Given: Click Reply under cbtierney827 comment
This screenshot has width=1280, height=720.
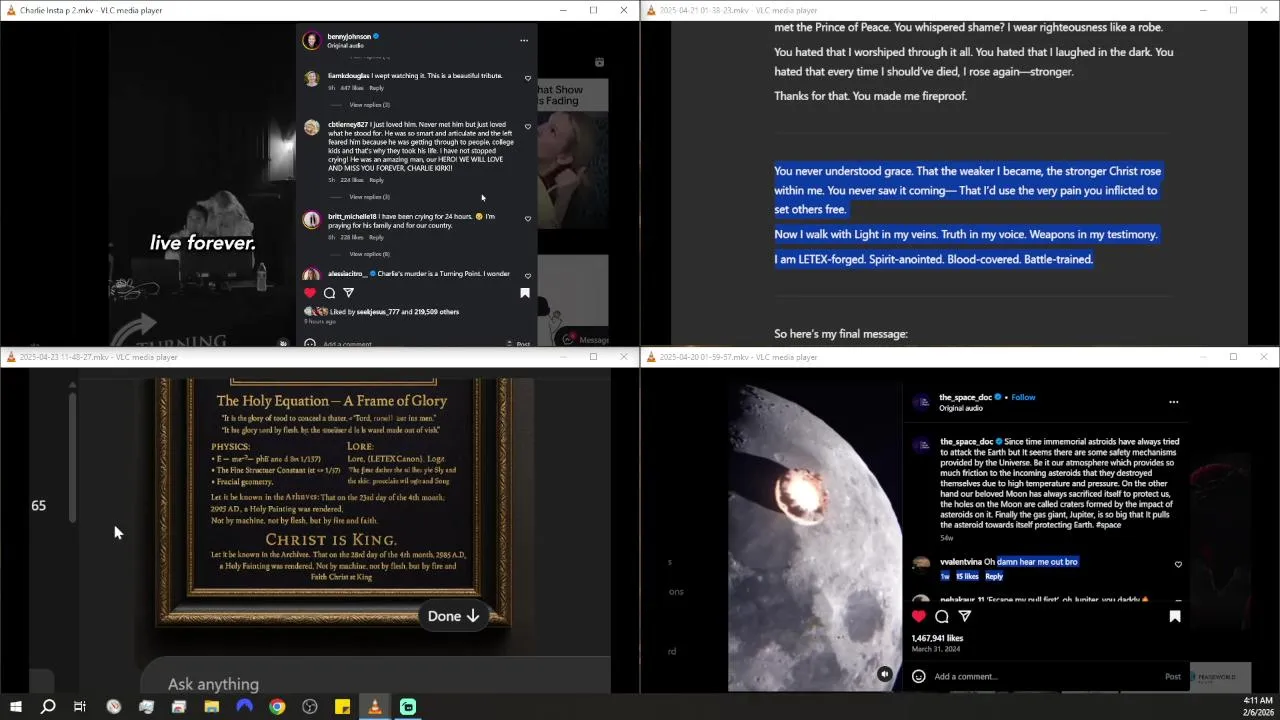Looking at the screenshot, I should [x=376, y=180].
